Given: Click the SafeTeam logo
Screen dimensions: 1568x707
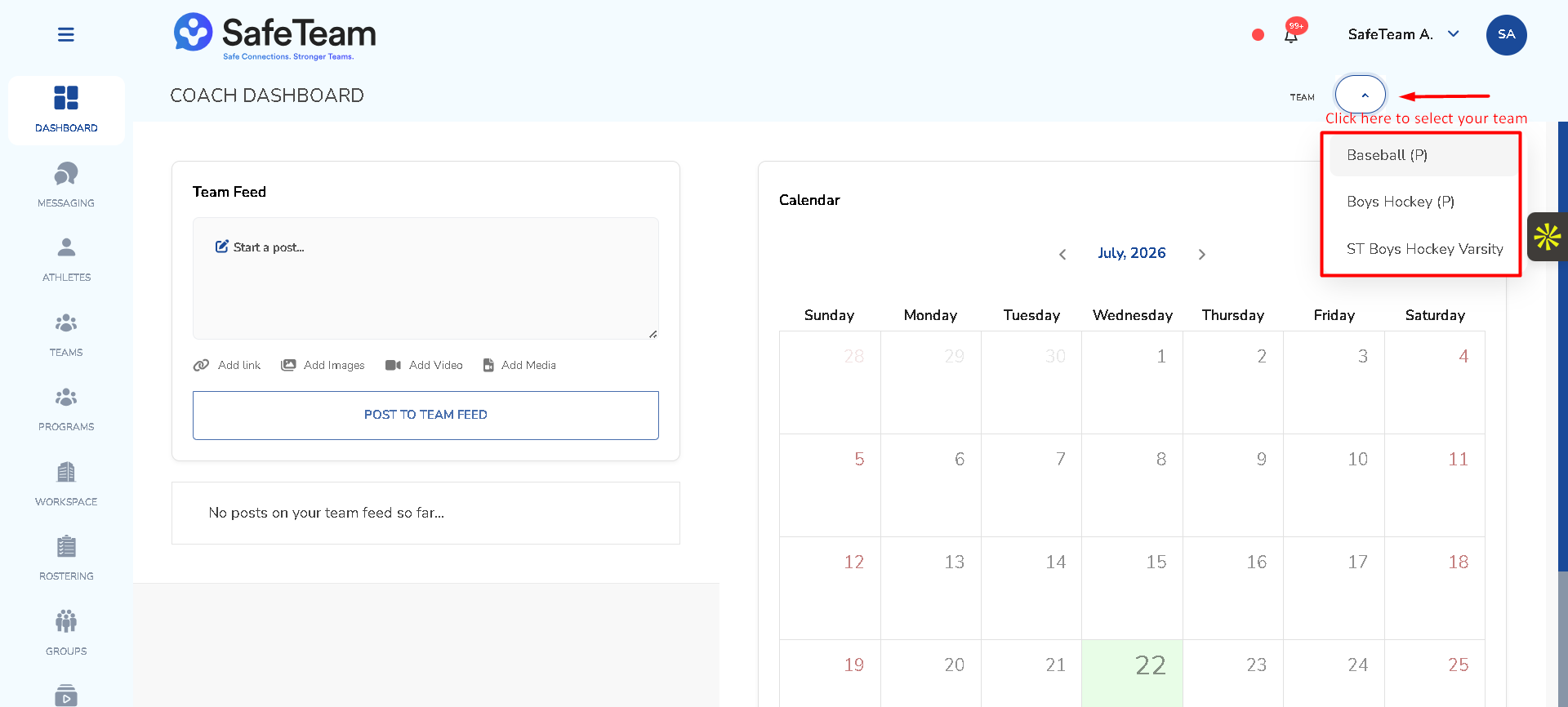Looking at the screenshot, I should [275, 37].
